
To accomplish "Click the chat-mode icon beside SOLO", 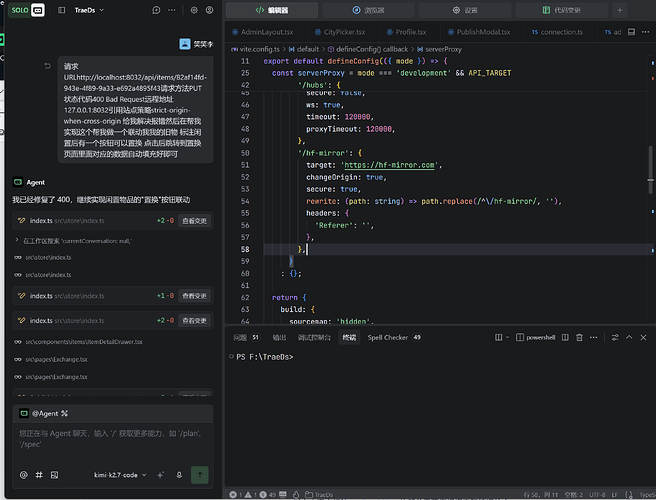I will pos(38,10).
